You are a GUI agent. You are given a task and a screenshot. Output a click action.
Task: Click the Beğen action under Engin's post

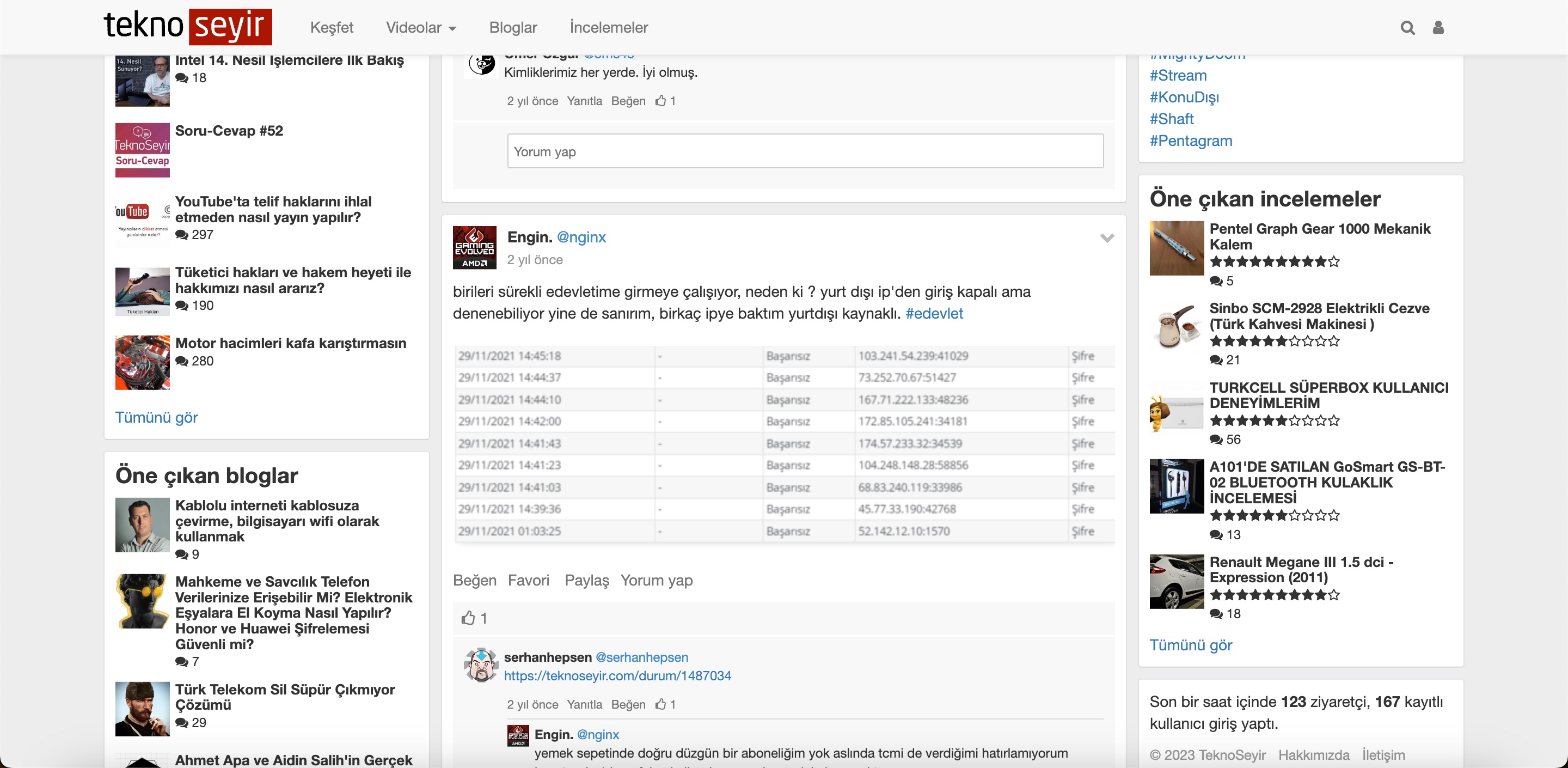(x=474, y=581)
